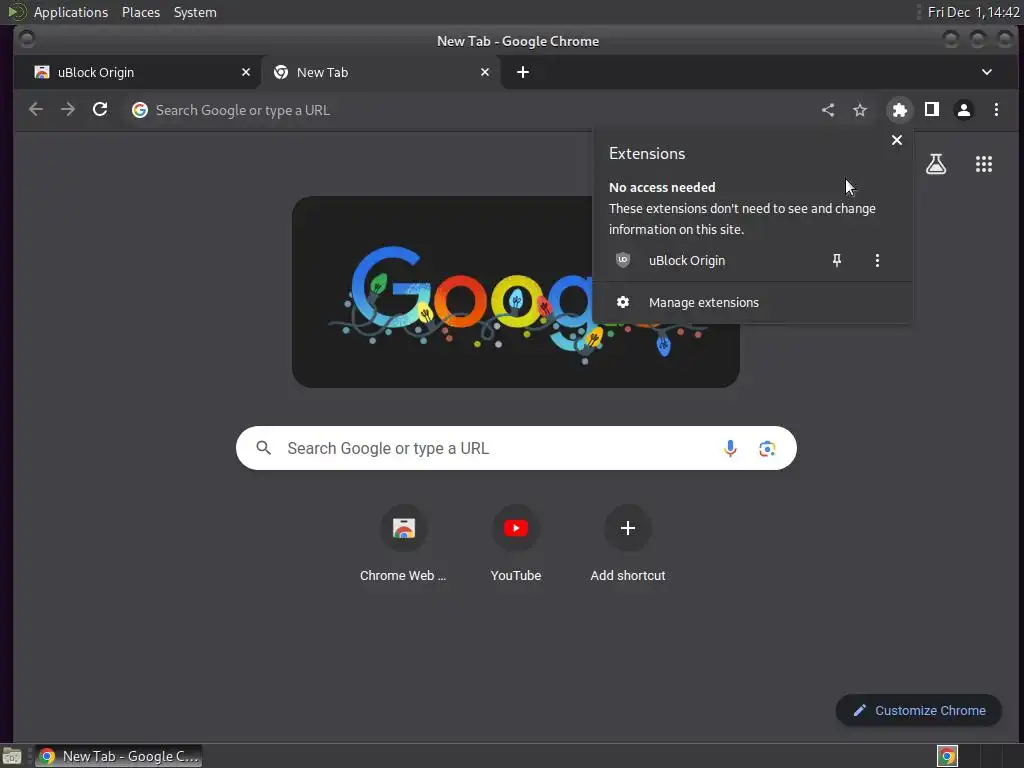
Task: Open Chrome's three-dot main menu
Action: pyautogui.click(x=996, y=110)
